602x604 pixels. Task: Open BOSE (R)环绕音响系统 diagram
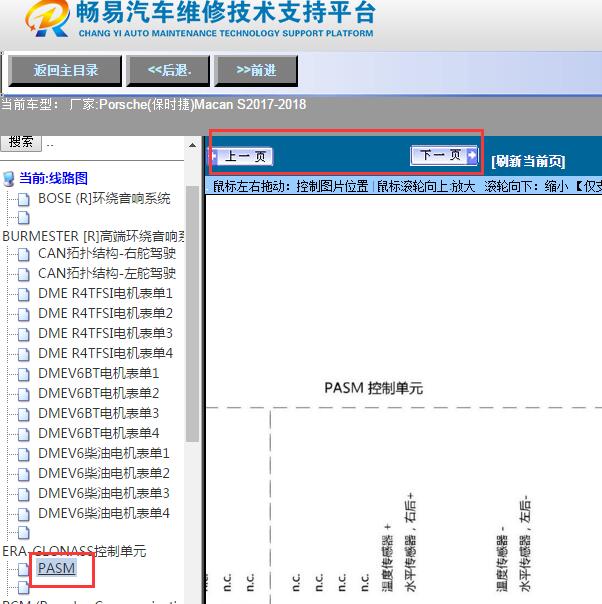pyautogui.click(x=104, y=198)
